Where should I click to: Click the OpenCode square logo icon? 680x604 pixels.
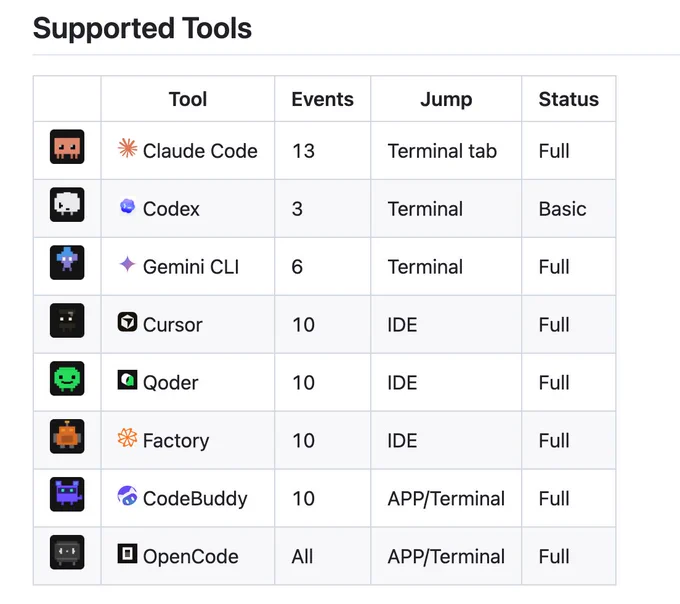coord(127,554)
